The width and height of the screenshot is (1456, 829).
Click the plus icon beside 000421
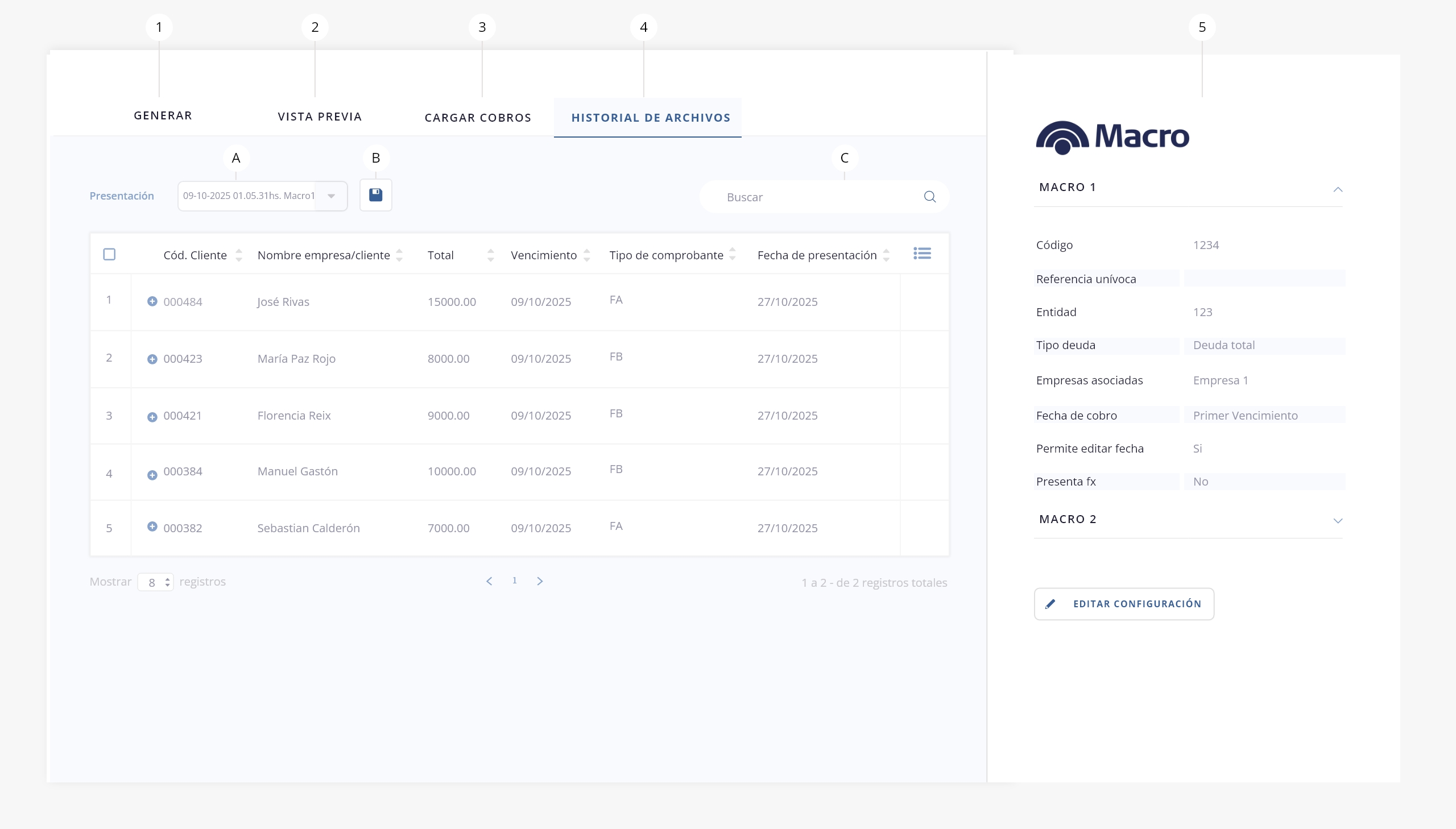point(152,417)
